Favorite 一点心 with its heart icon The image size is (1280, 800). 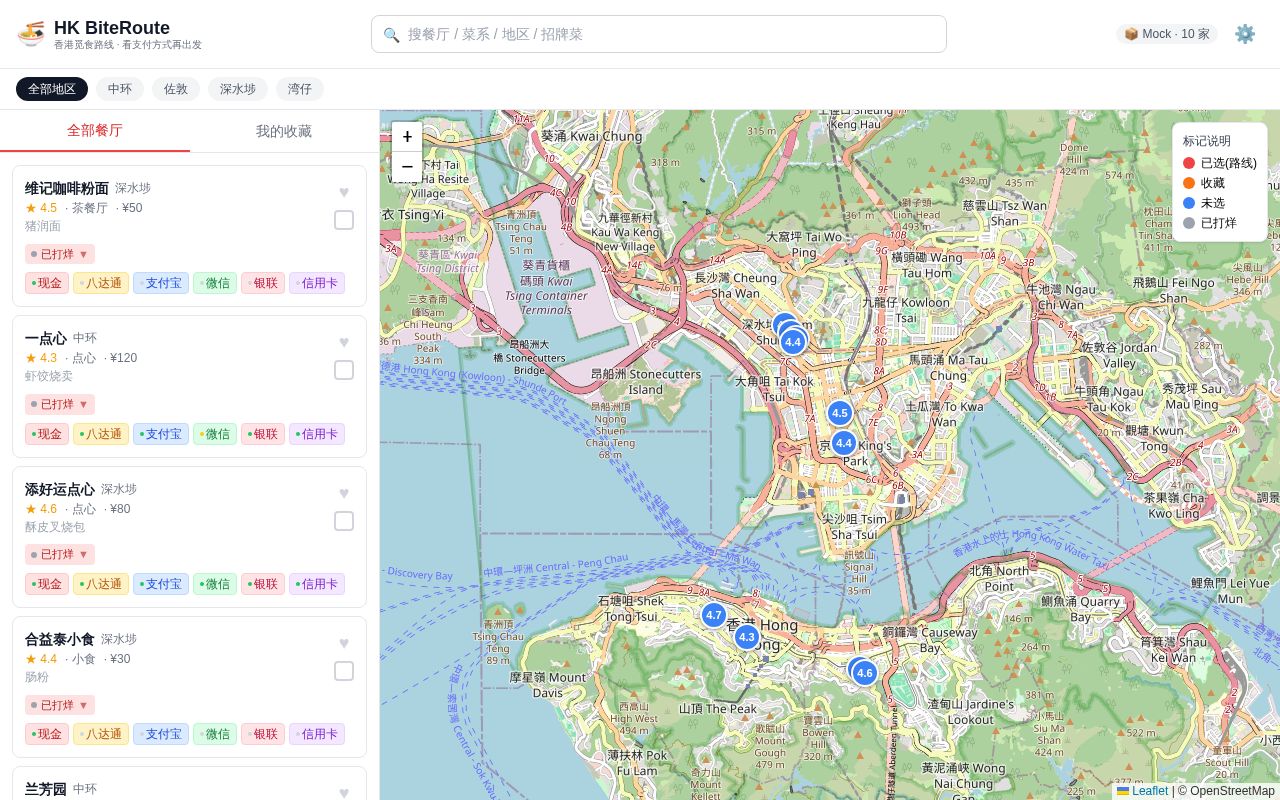[344, 342]
